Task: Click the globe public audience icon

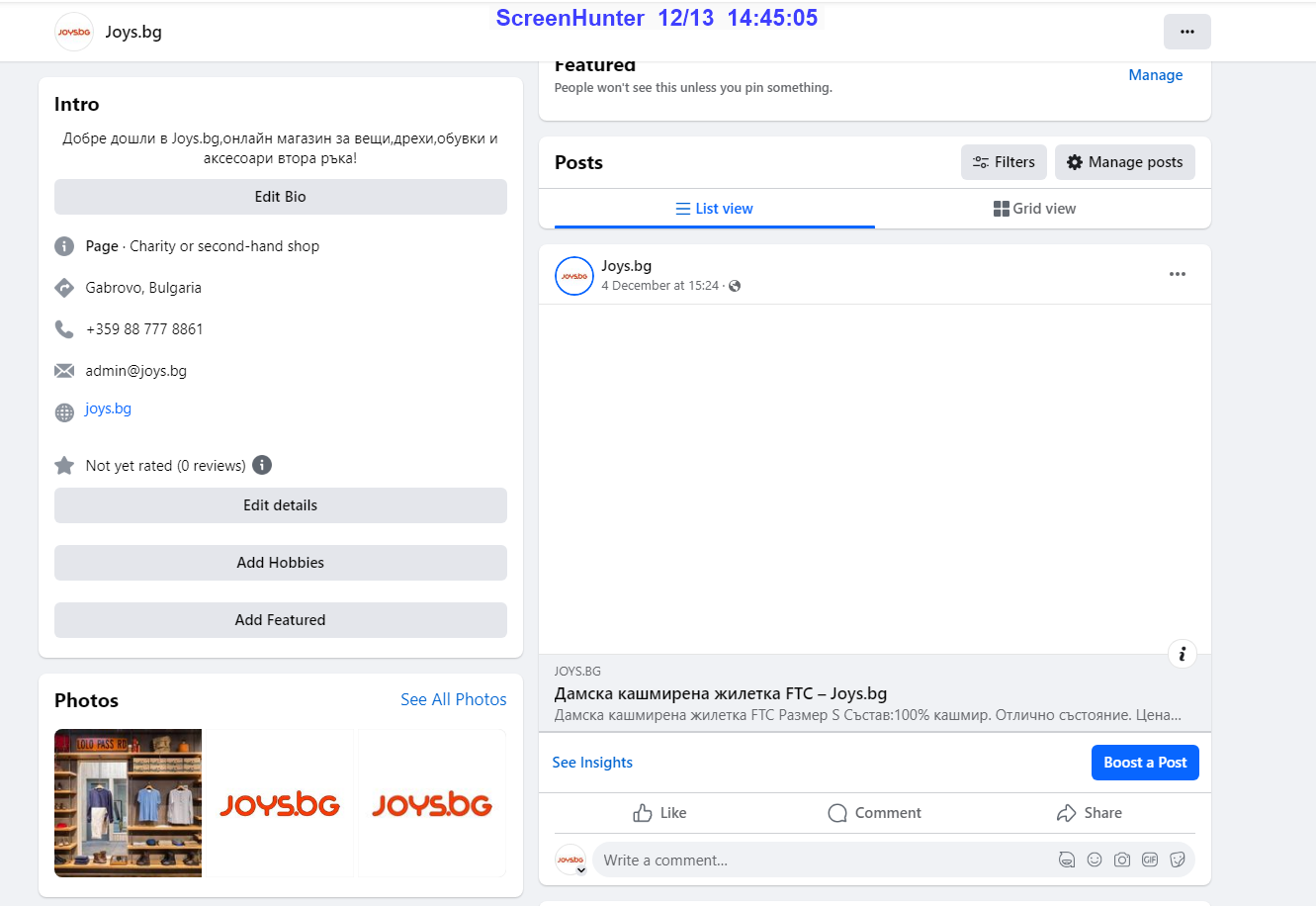Action: (735, 286)
